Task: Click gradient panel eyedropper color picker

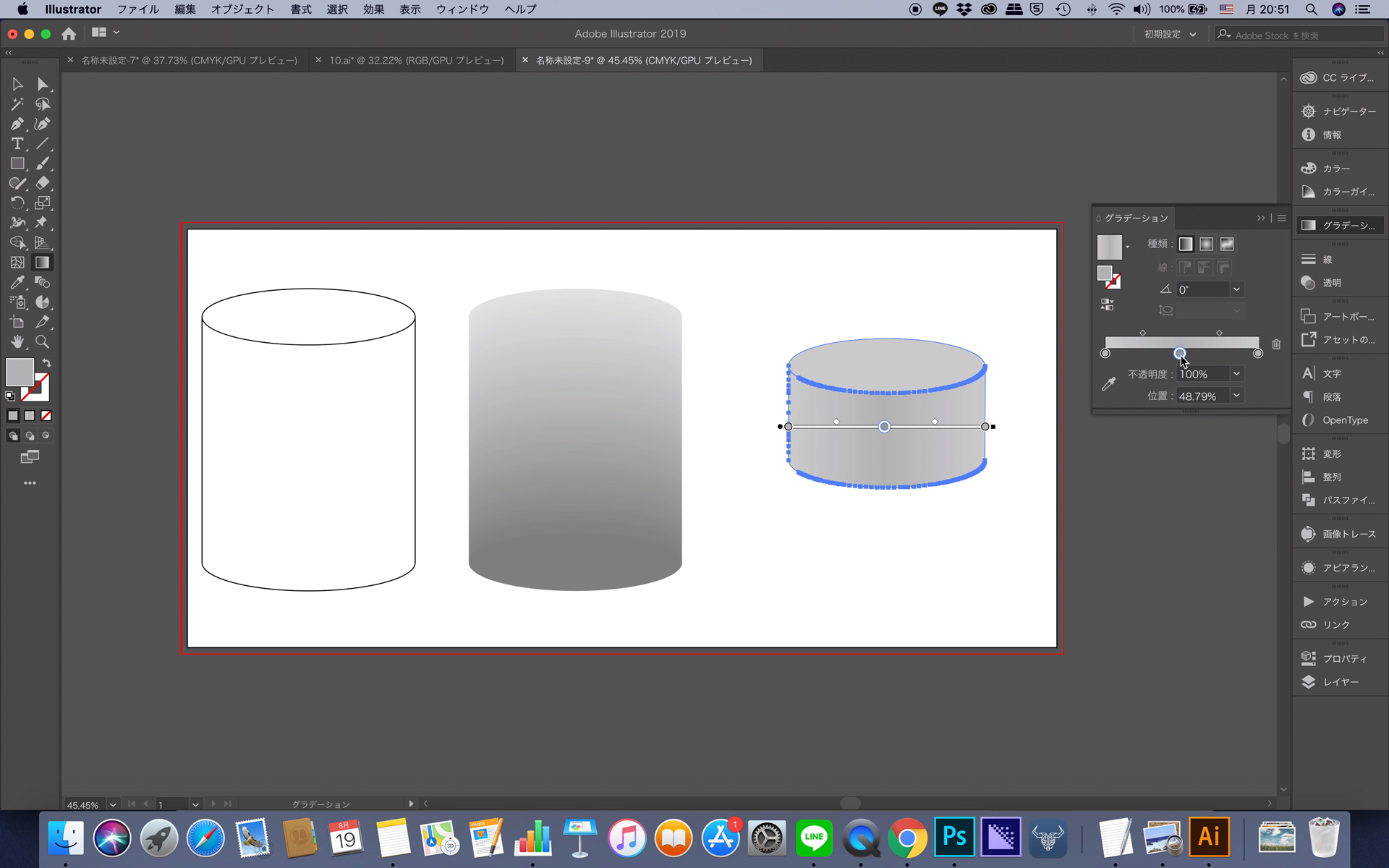Action: coord(1108,384)
